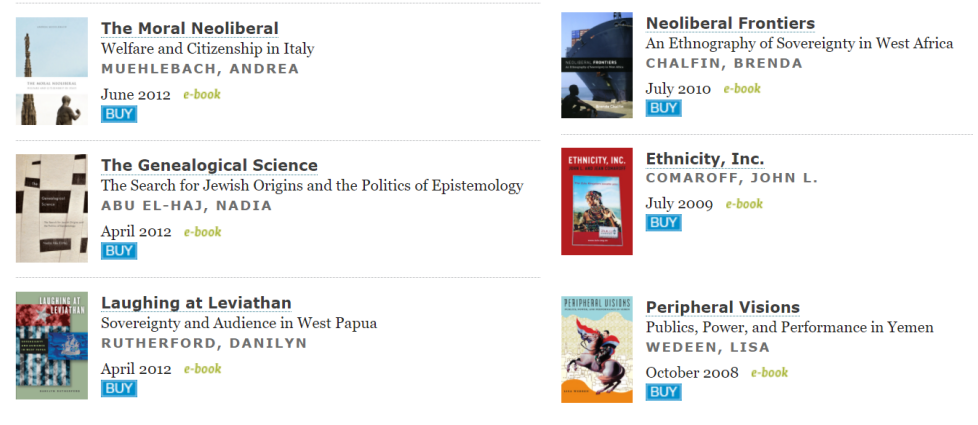Open The Moral Neoliberal title link
Viewport: 978px width, 425px height.
(190, 29)
